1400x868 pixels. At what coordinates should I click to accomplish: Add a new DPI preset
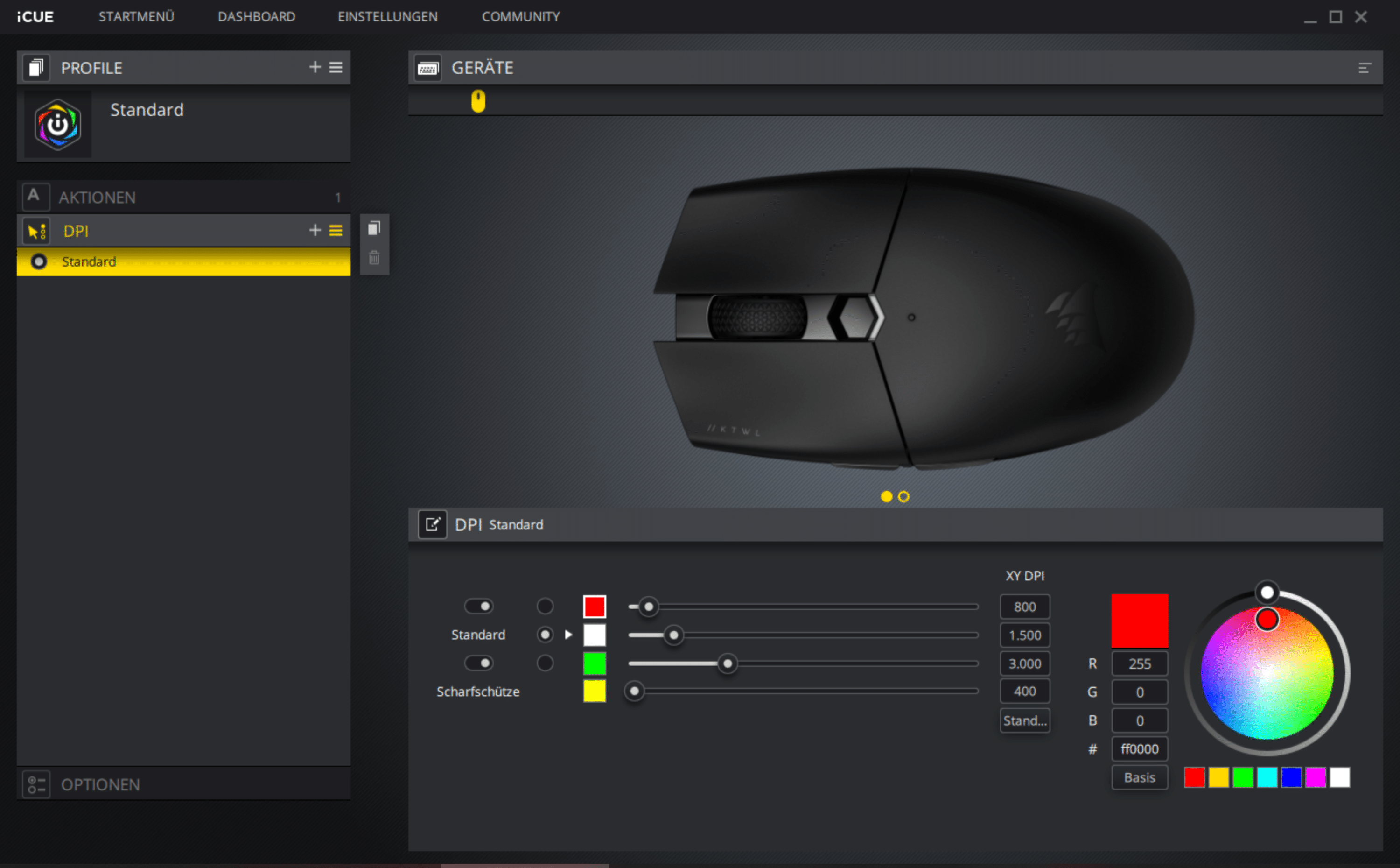[x=315, y=230]
